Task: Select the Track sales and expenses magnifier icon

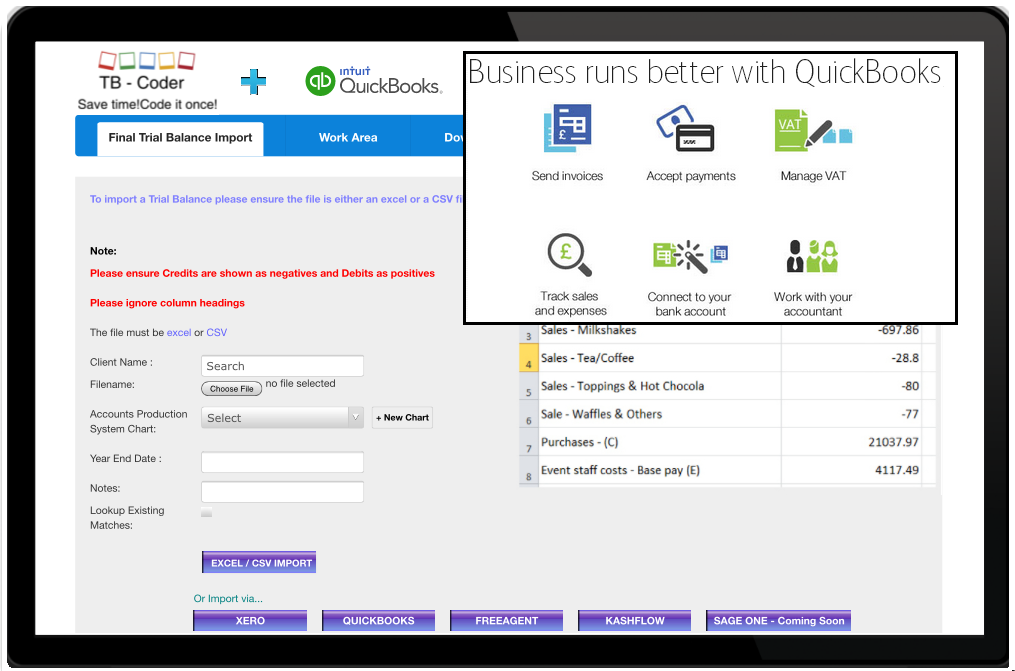Action: [569, 254]
